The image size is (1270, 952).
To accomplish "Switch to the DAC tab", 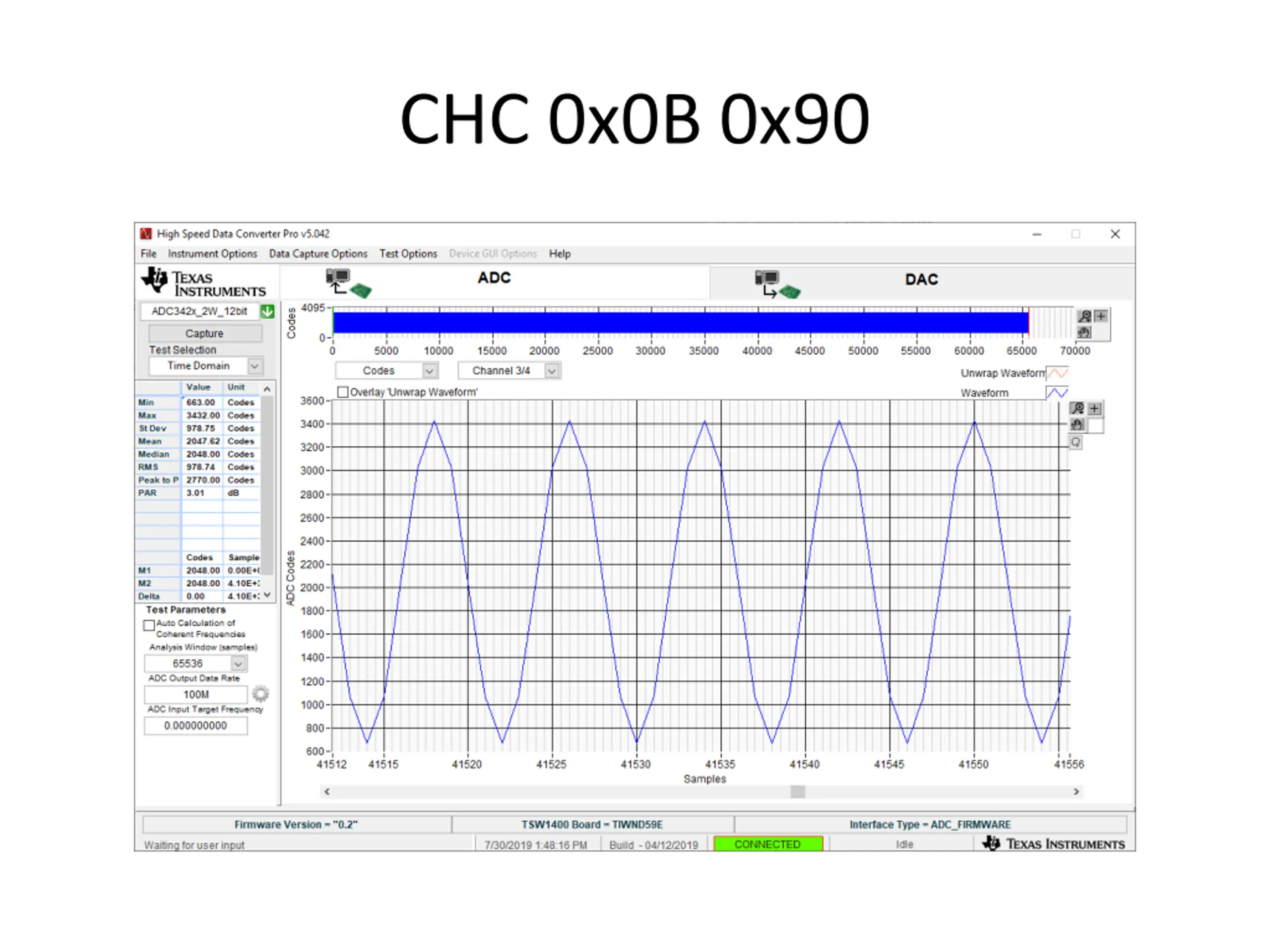I will pos(922,282).
